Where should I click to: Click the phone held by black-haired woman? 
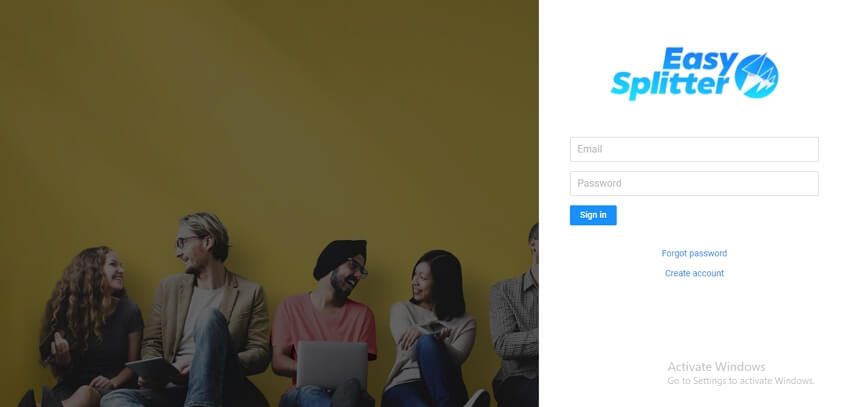pos(437,326)
